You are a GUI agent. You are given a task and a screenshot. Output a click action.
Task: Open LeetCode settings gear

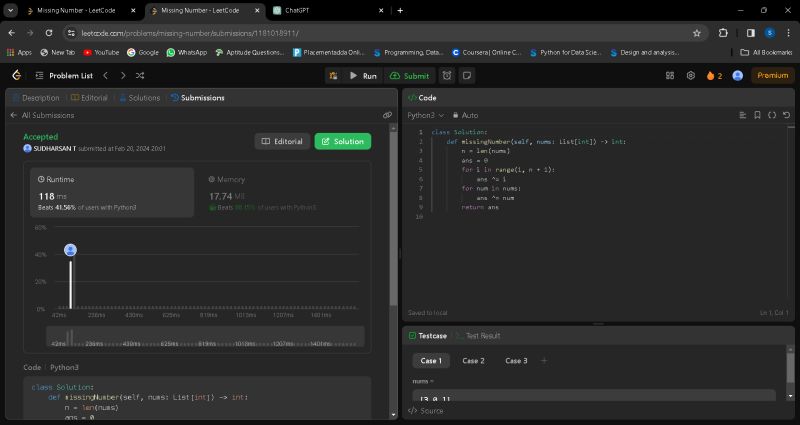(691, 76)
